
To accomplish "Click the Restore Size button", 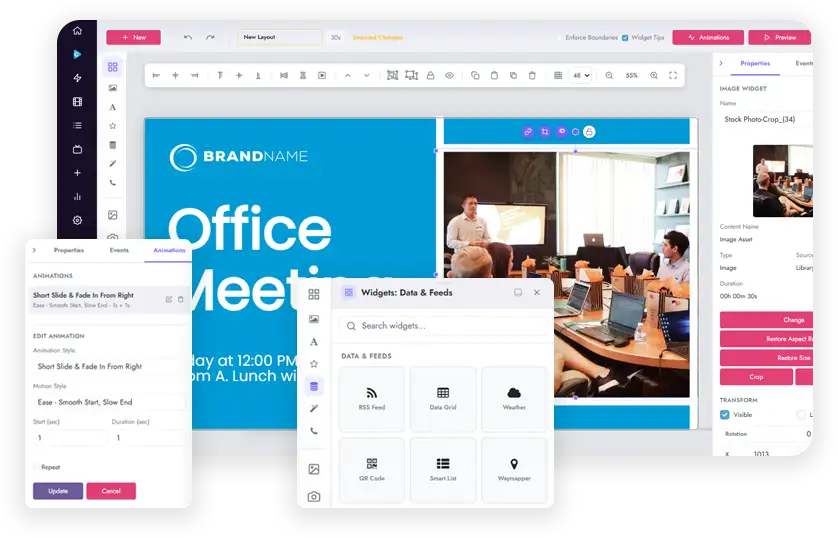I will click(x=766, y=358).
